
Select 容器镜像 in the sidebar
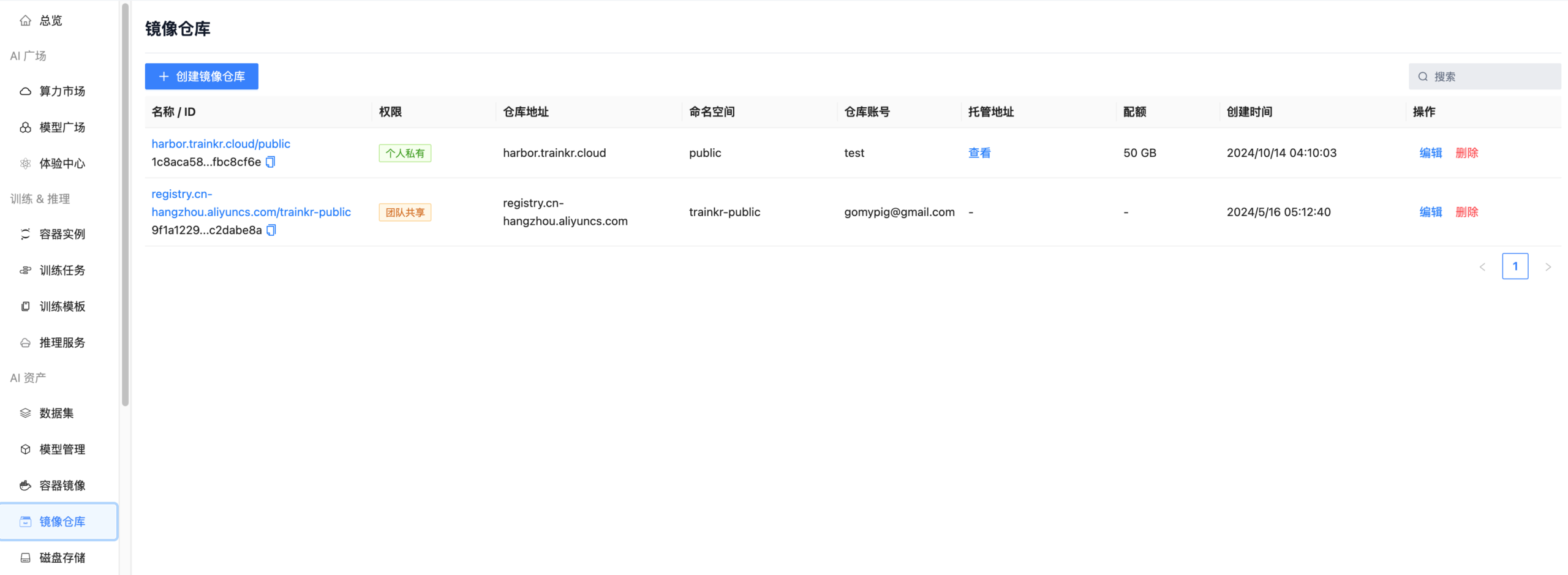click(62, 486)
